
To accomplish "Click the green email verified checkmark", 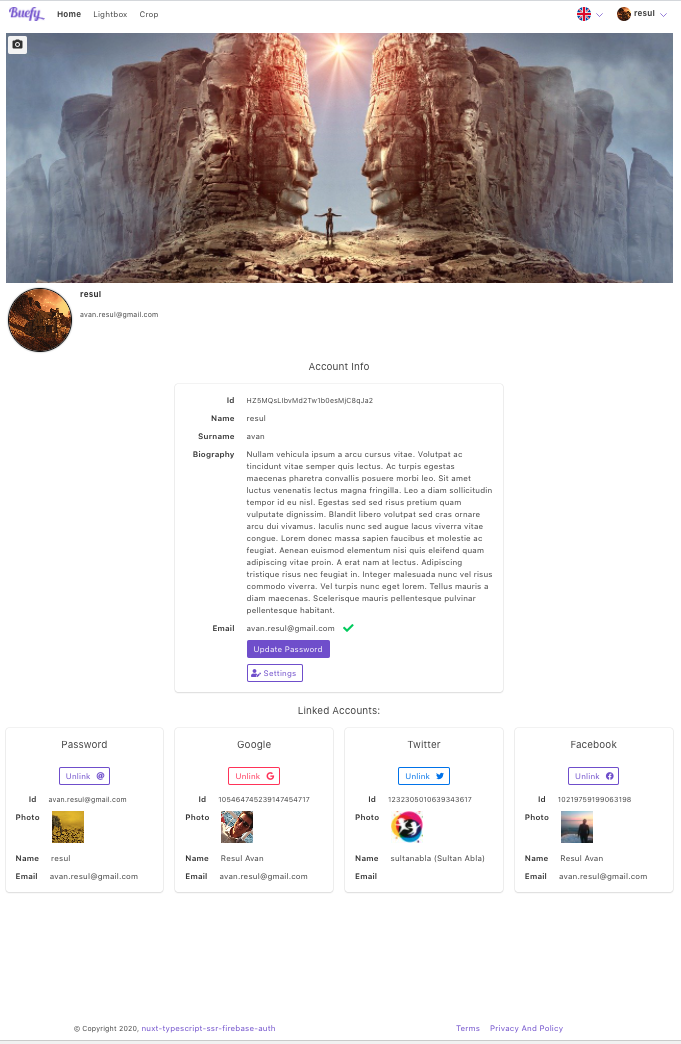I will point(348,628).
